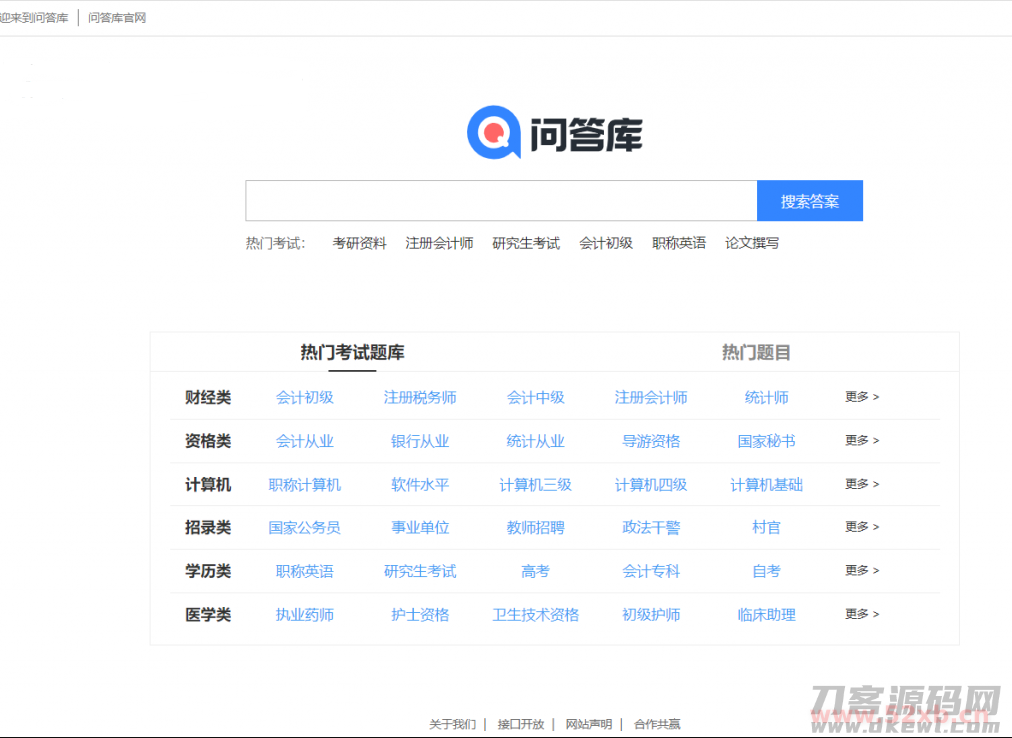This screenshot has width=1012, height=738.
Task: Switch to the 热门题目 tab
Action: 755,352
